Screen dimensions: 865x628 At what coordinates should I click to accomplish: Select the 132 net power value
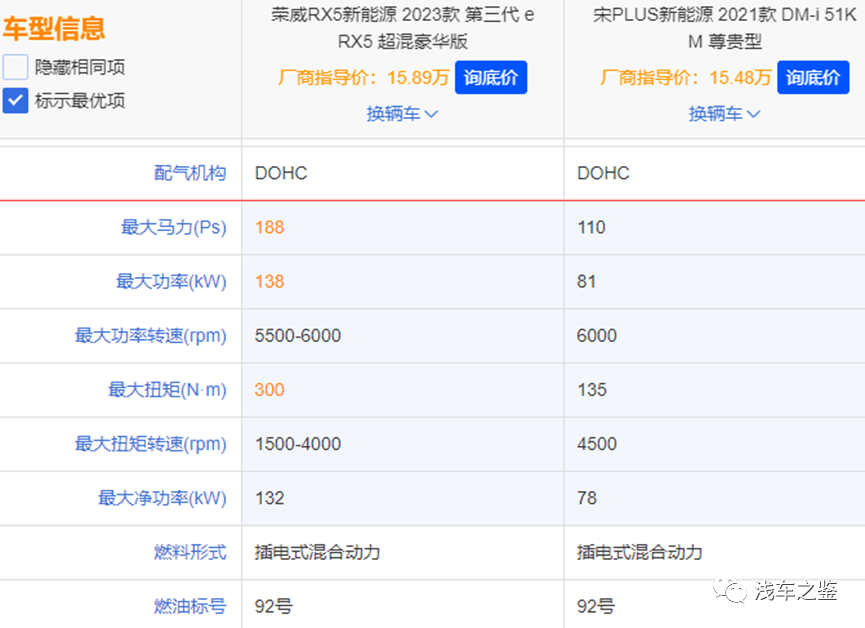pos(270,498)
